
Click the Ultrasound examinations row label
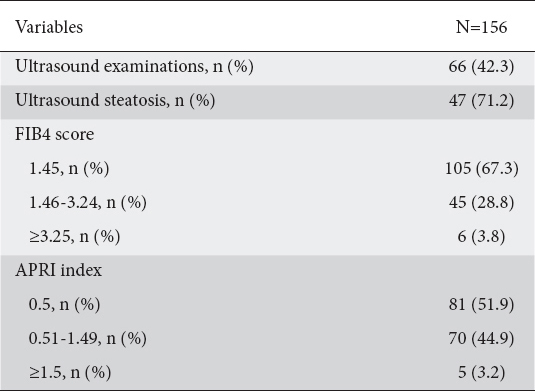click(x=134, y=66)
